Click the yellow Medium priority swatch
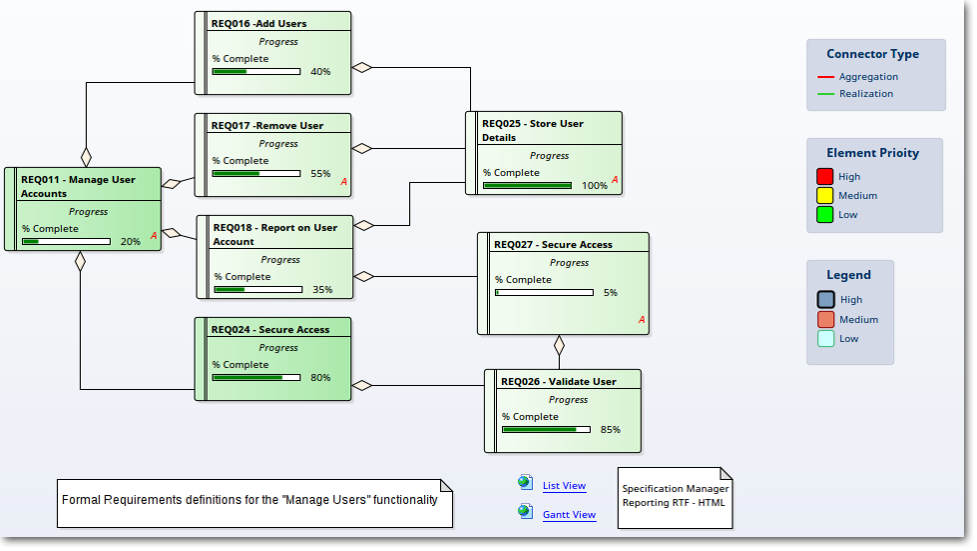 coord(825,196)
